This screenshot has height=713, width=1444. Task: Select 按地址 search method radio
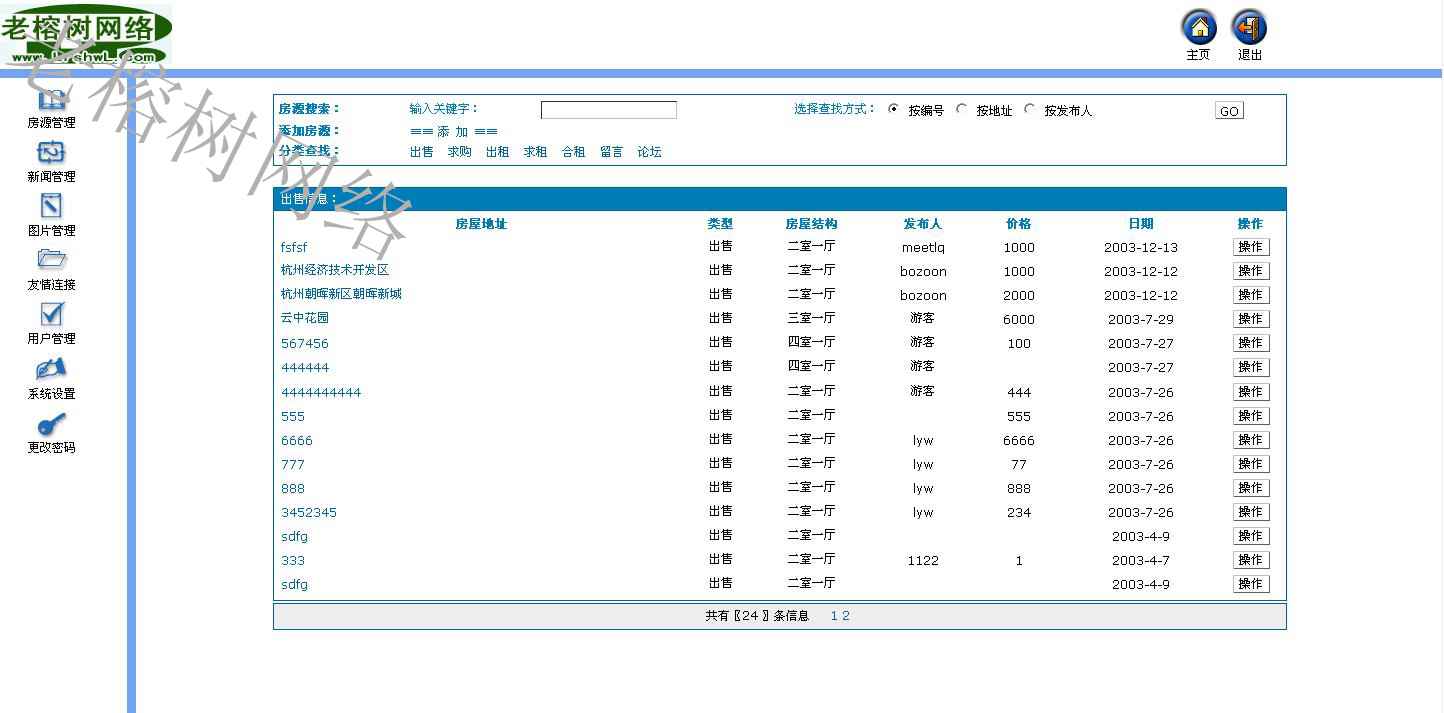pyautogui.click(x=961, y=109)
